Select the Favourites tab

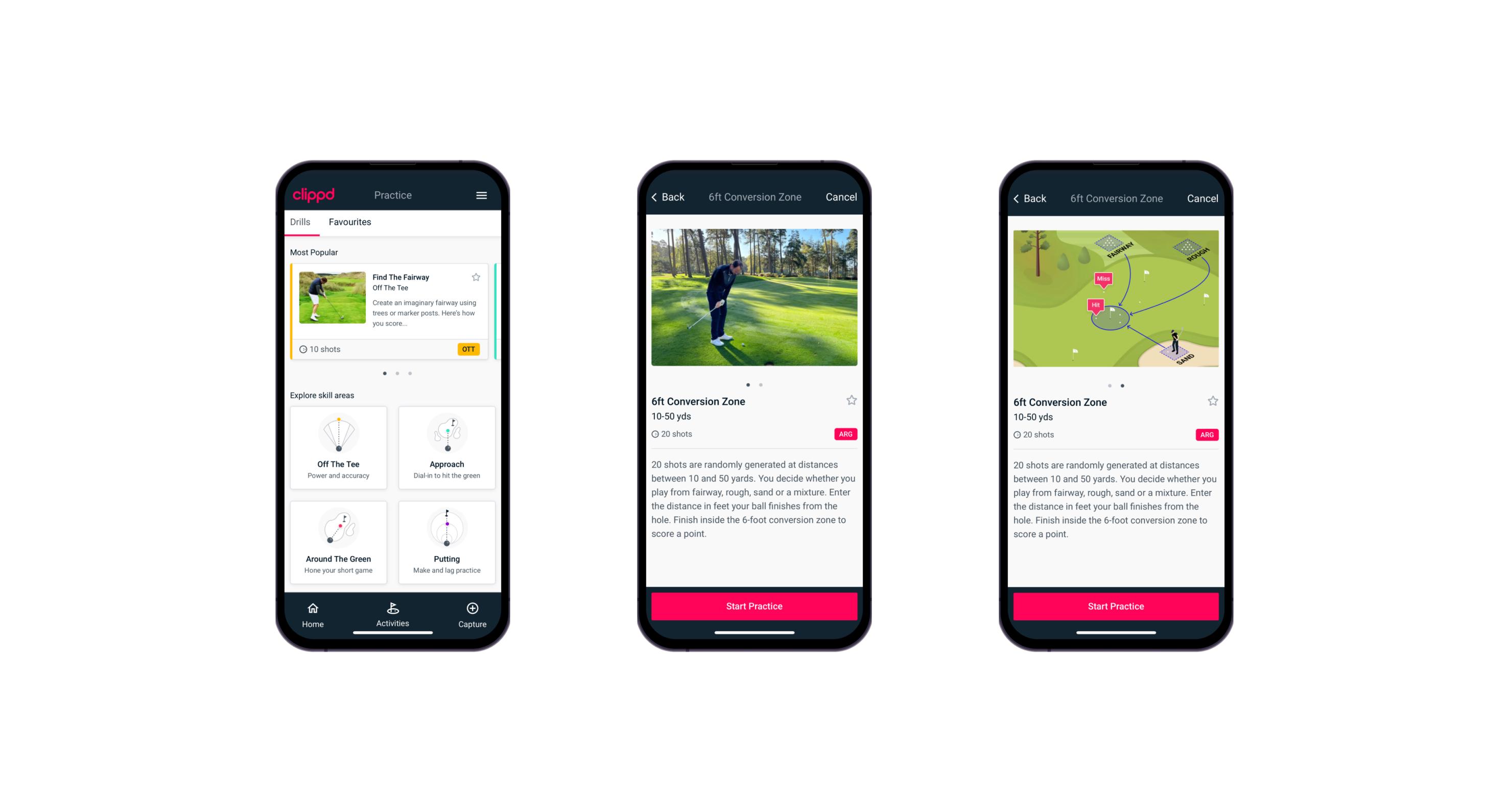pos(350,222)
